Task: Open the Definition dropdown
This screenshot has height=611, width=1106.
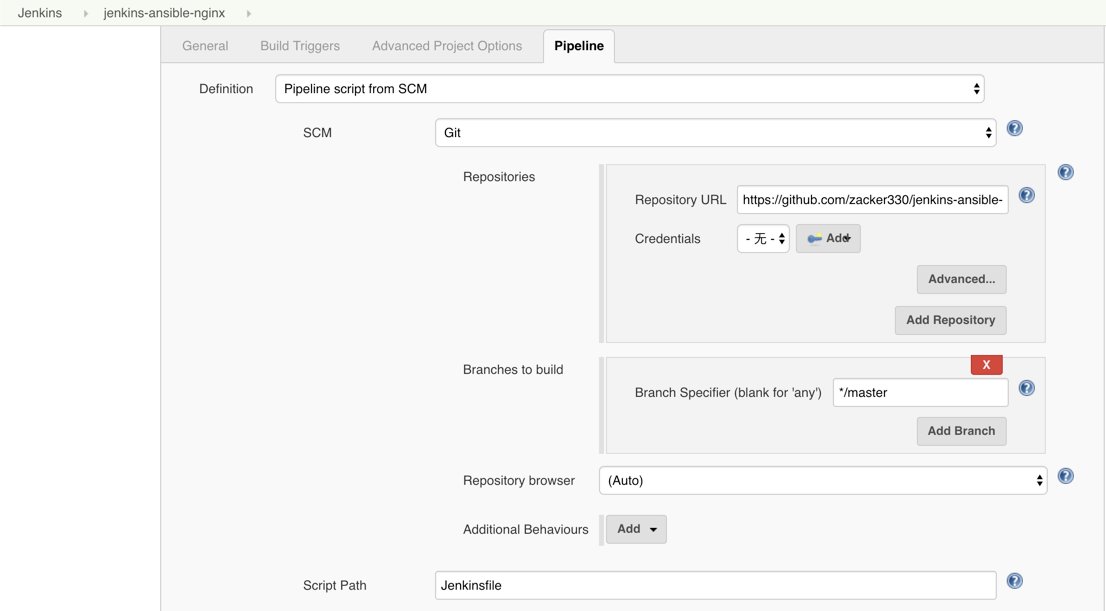Action: point(629,89)
